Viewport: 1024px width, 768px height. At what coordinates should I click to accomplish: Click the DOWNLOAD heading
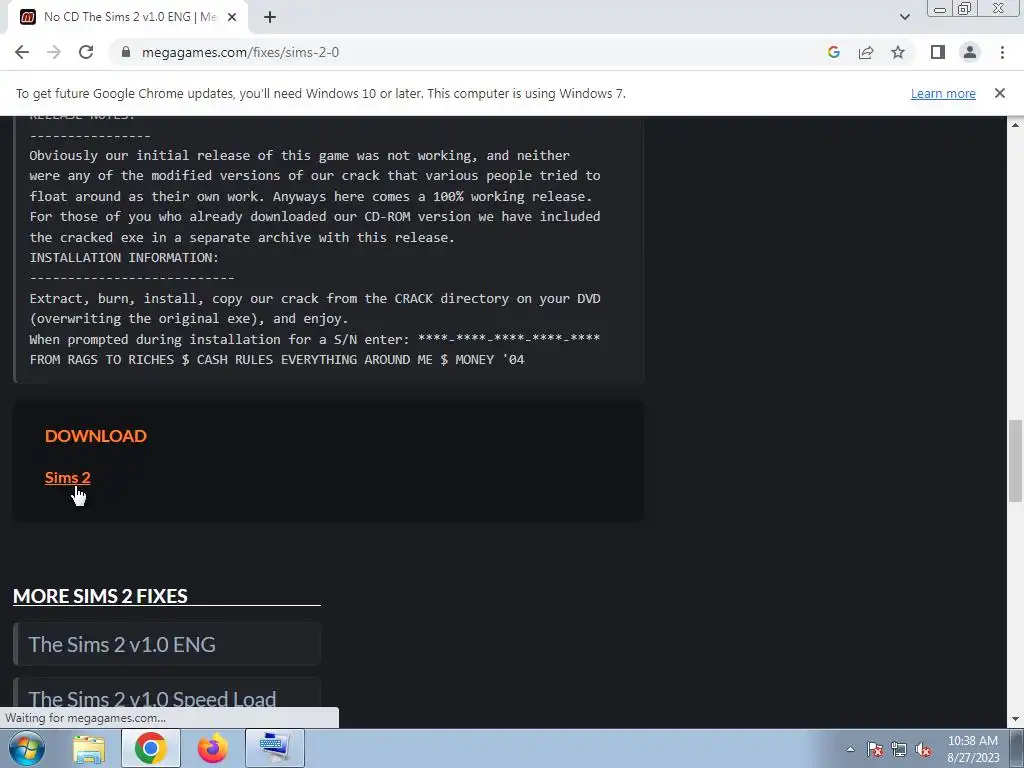click(x=96, y=436)
